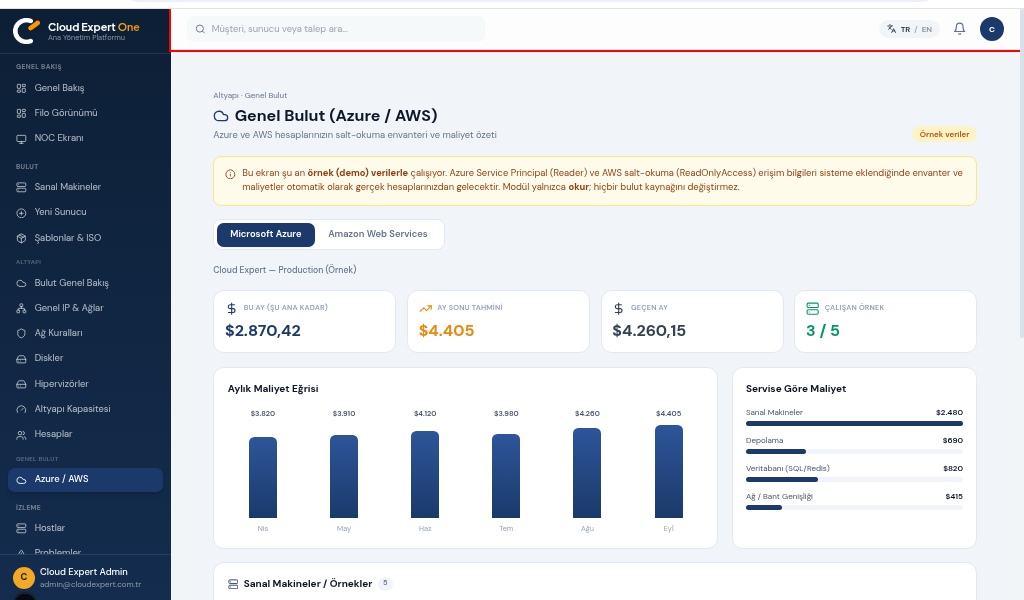Image resolution: width=1024 pixels, height=600 pixels.
Task: Click server icon on Çalışan Örnek card
Action: click(812, 308)
